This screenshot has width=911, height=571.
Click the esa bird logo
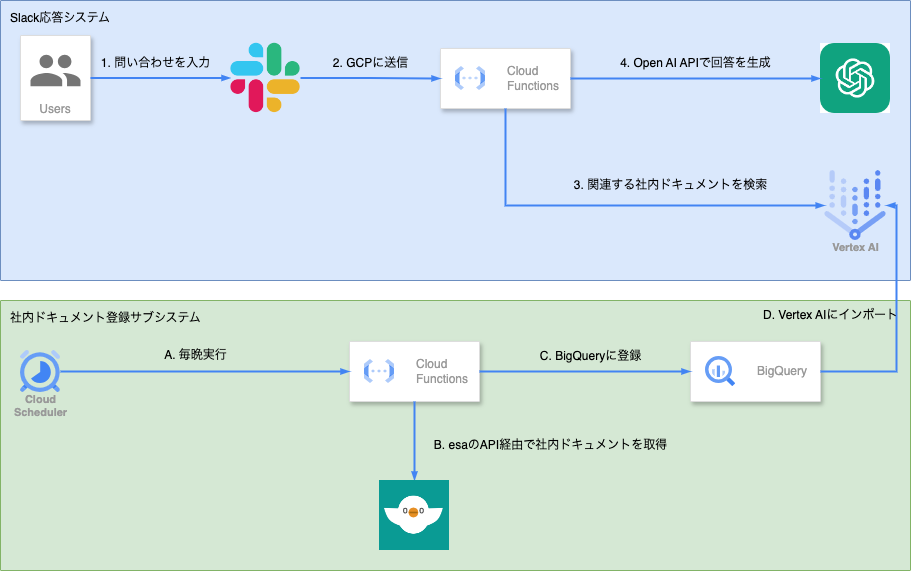pos(414,515)
